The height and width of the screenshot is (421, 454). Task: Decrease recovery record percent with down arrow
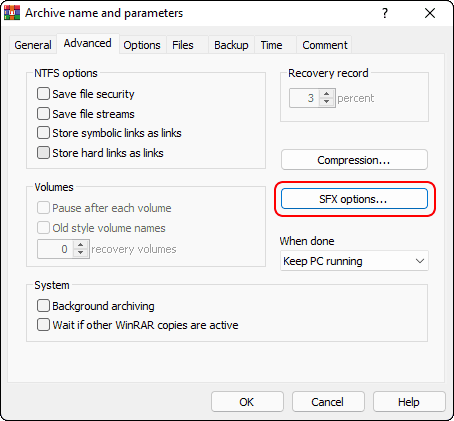[x=327, y=102]
